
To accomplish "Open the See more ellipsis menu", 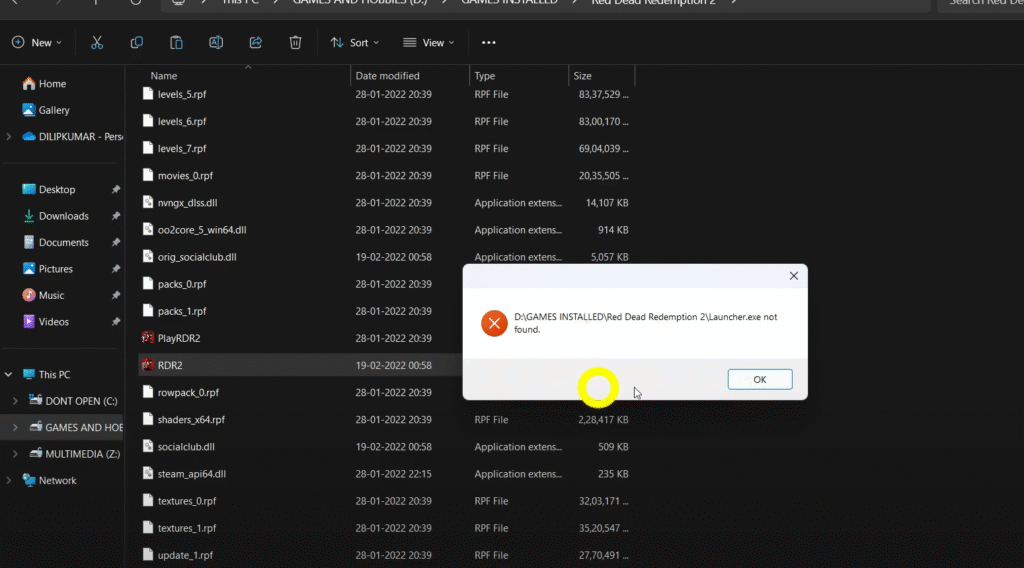I will tap(488, 42).
